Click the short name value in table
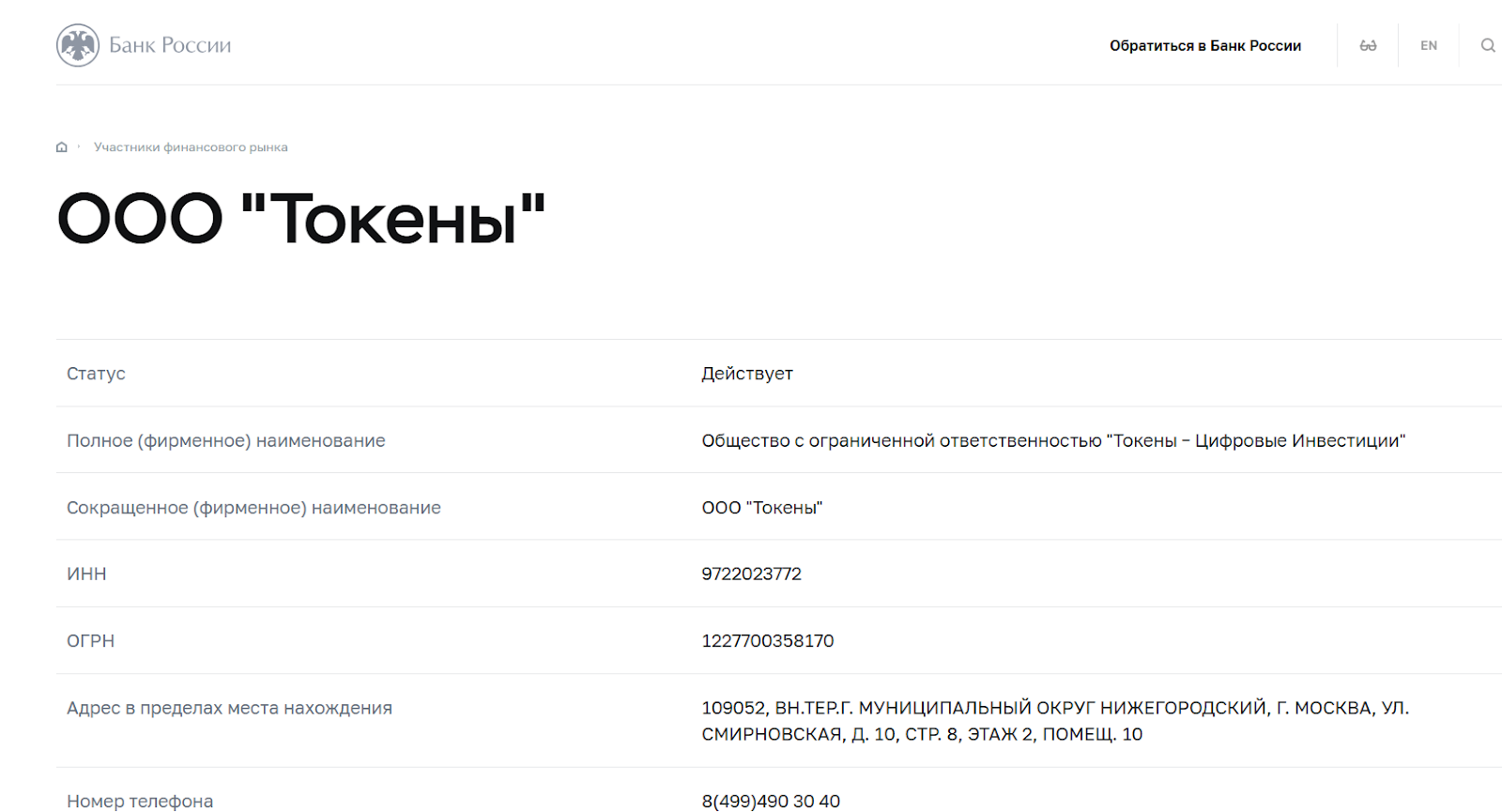1502x812 pixels. (761, 508)
